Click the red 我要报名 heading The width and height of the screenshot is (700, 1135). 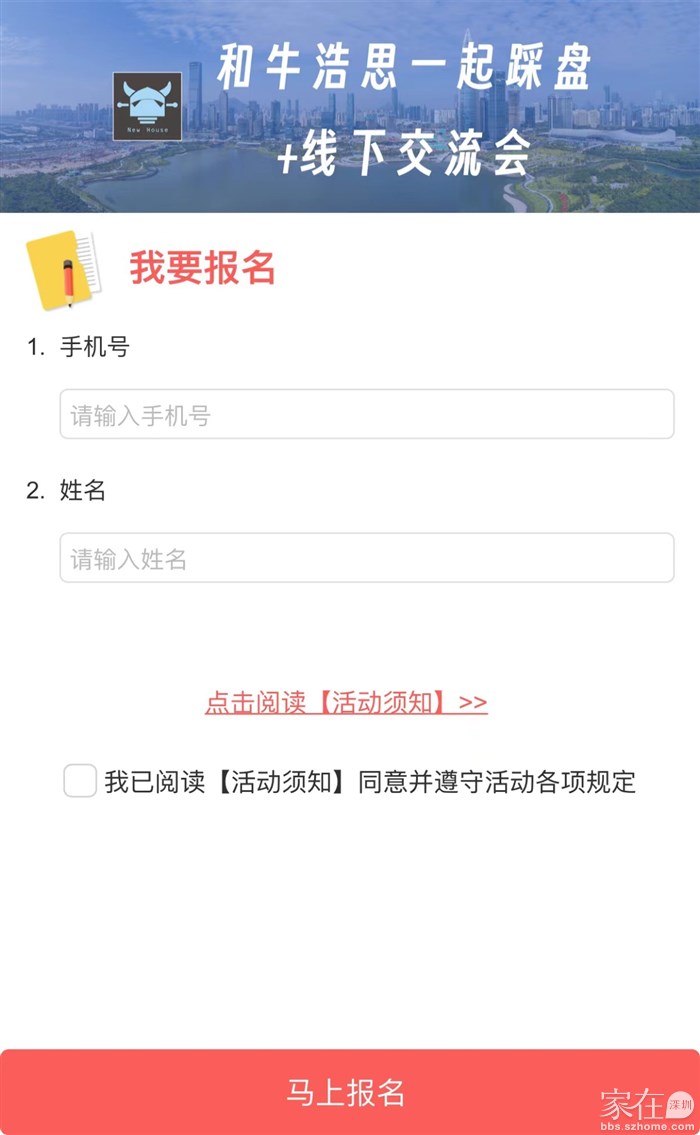click(202, 268)
